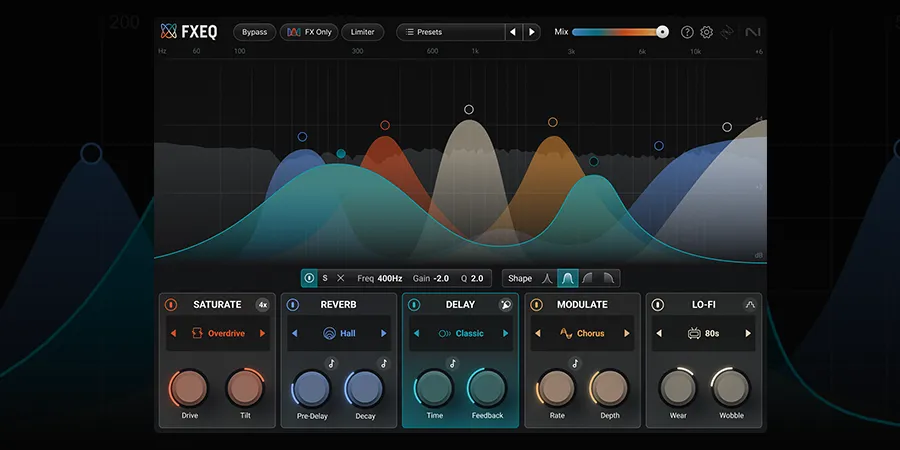Image resolution: width=900 pixels, height=450 pixels.
Task: Select previous Delay type before Classic
Action: (416, 333)
